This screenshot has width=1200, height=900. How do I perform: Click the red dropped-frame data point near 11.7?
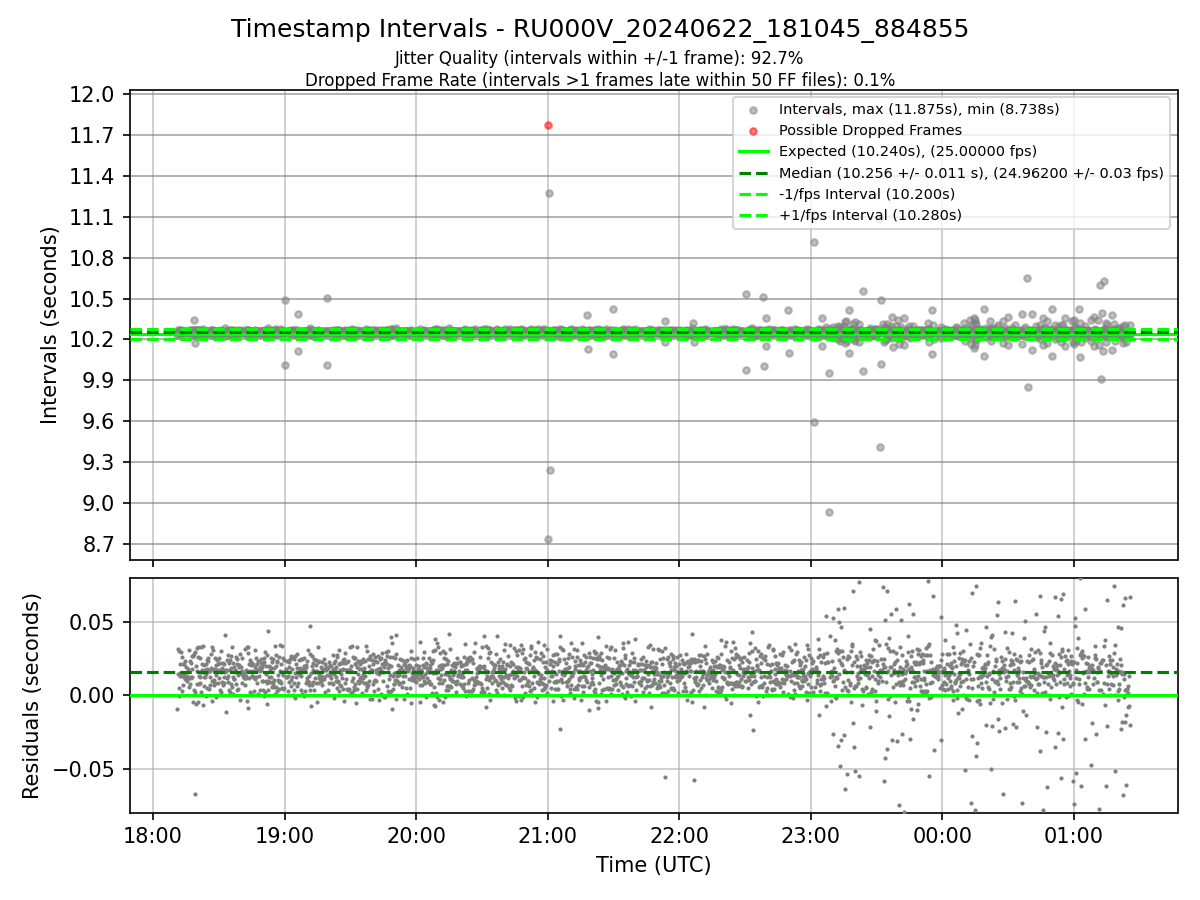pyautogui.click(x=548, y=125)
